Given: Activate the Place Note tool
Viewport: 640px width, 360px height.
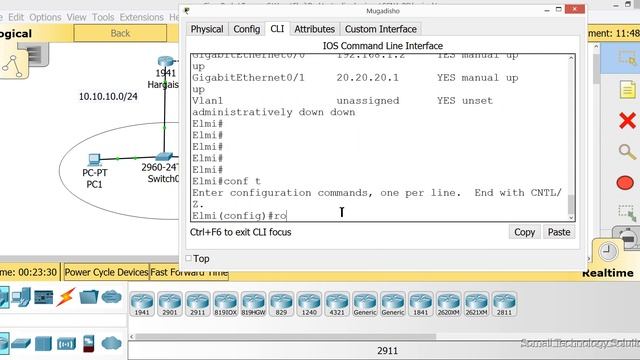Looking at the screenshot, I should pos(627,90).
